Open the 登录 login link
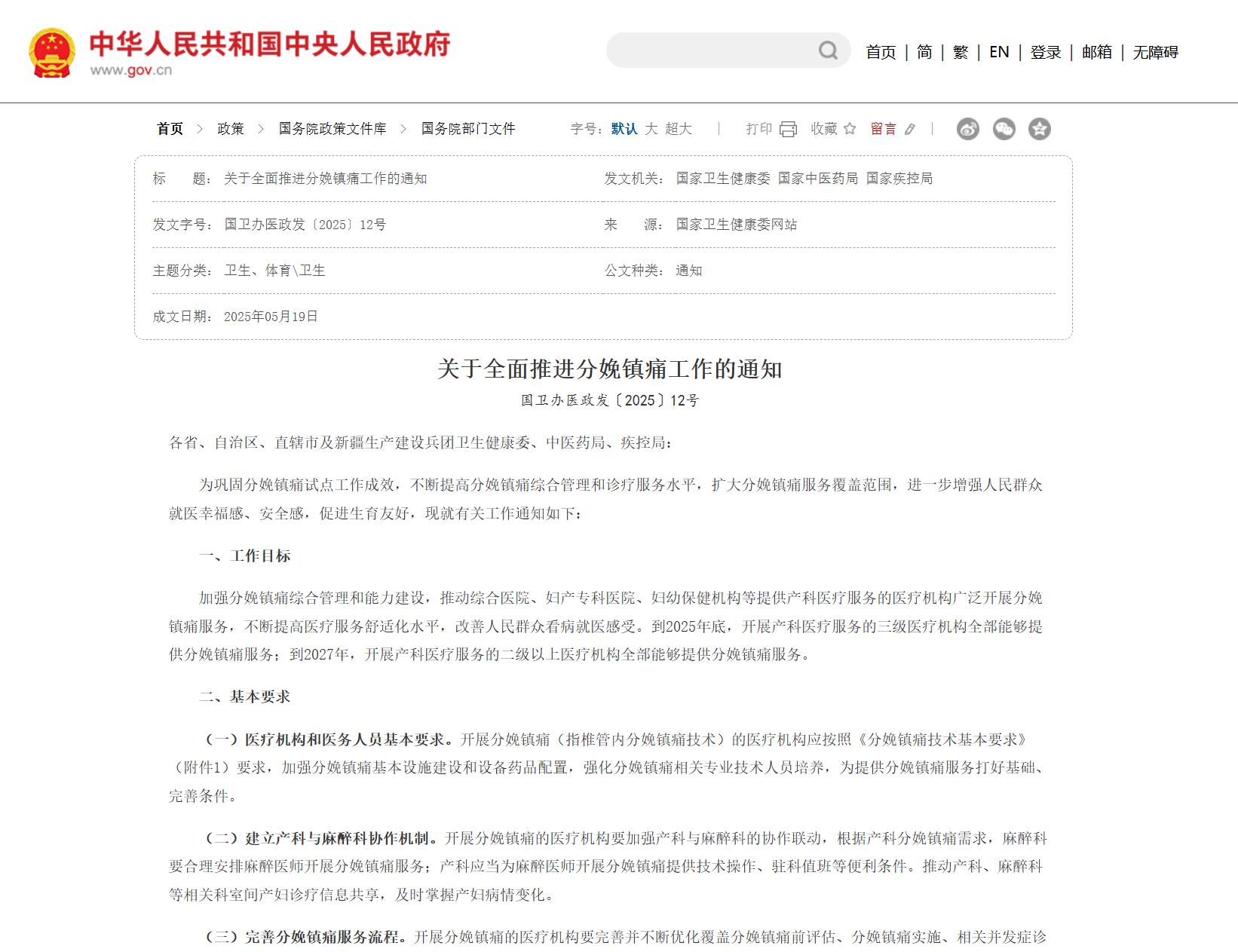 [1046, 52]
